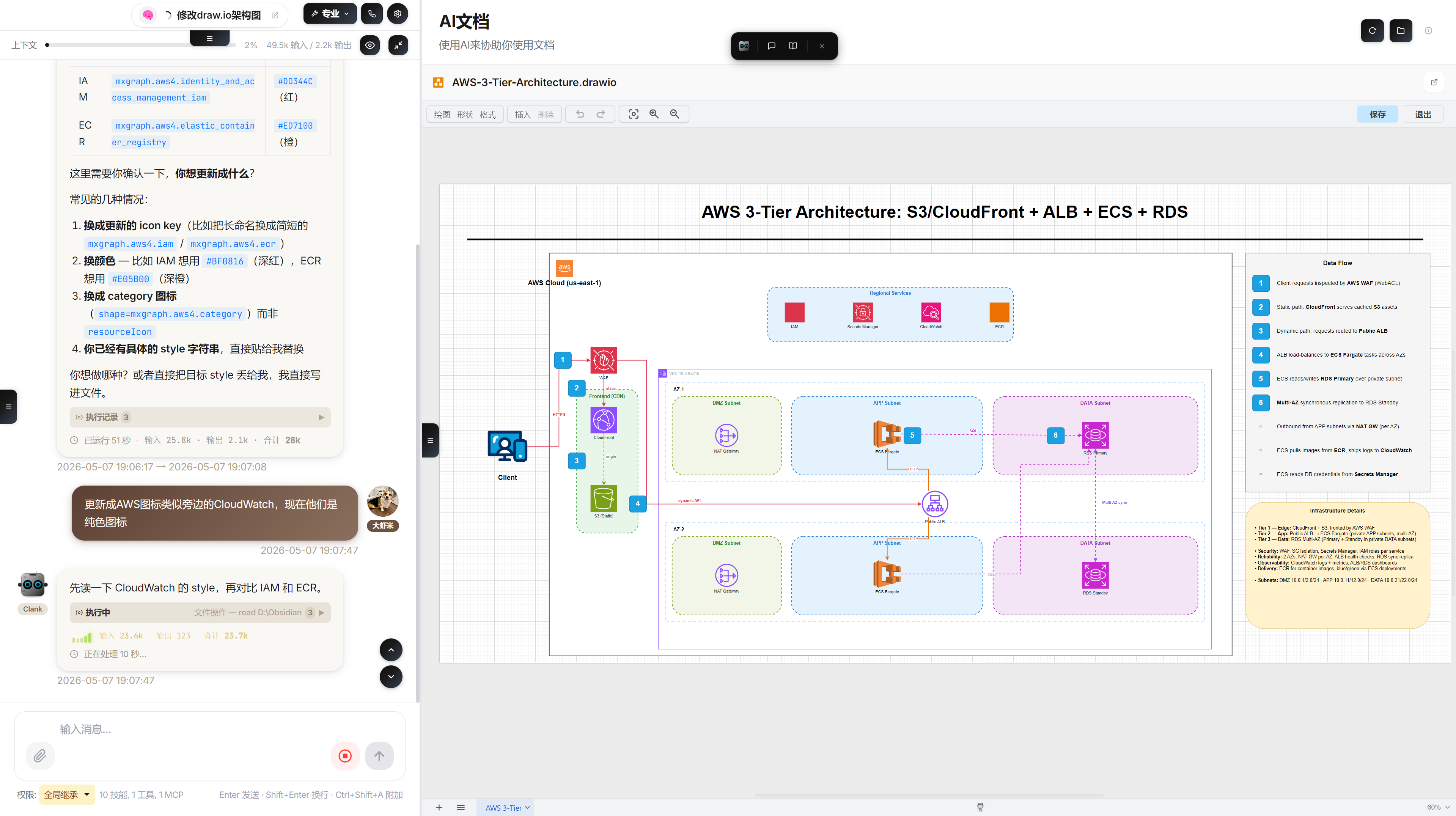This screenshot has height=816, width=1456.
Task: Select the Public ALB icon in diagram
Action: [x=935, y=504]
